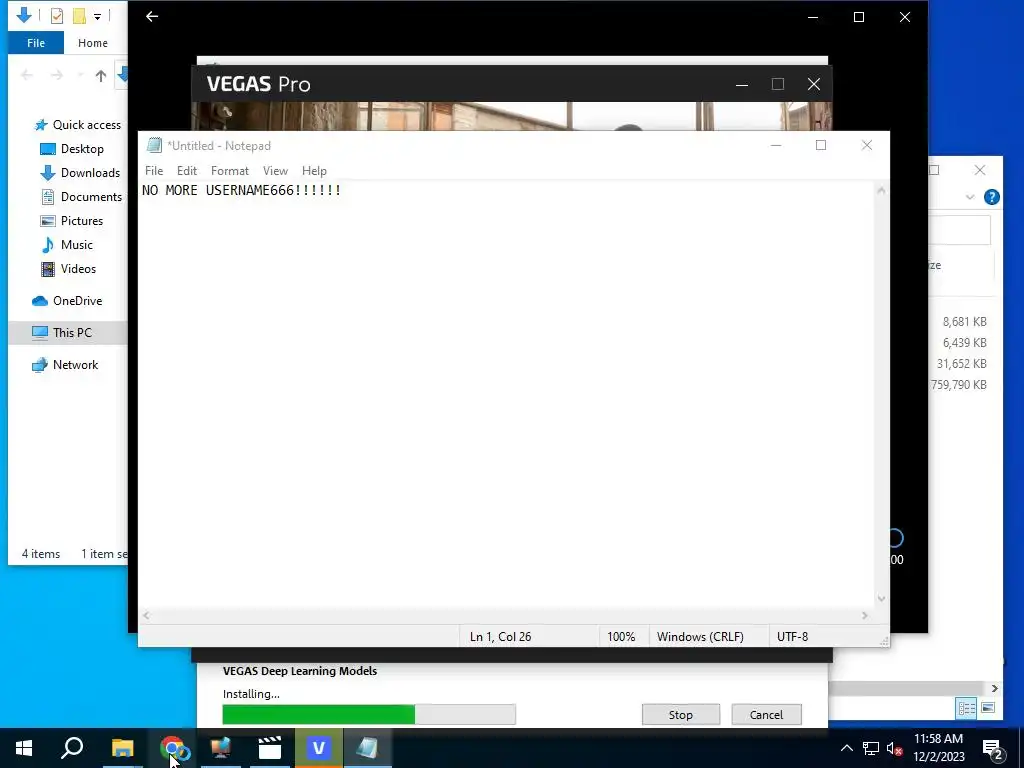Image resolution: width=1024 pixels, height=768 pixels.
Task: Click Notepad vertical scrollbar up arrow
Action: tap(881, 190)
